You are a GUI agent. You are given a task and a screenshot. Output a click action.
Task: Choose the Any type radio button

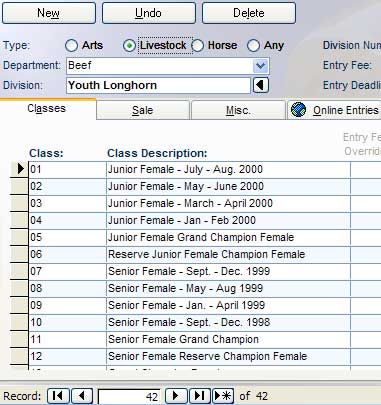pos(253,46)
